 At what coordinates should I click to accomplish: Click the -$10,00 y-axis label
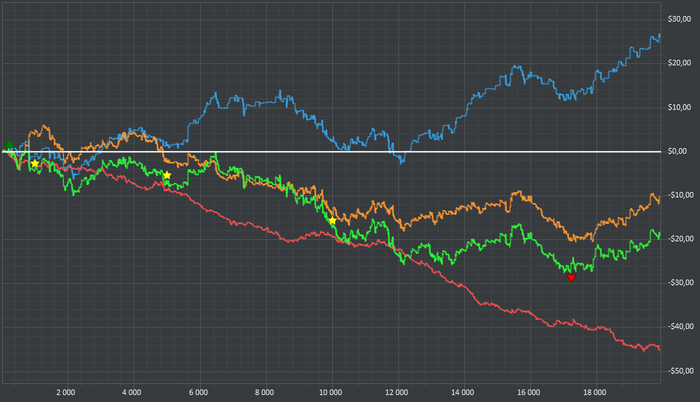680,195
